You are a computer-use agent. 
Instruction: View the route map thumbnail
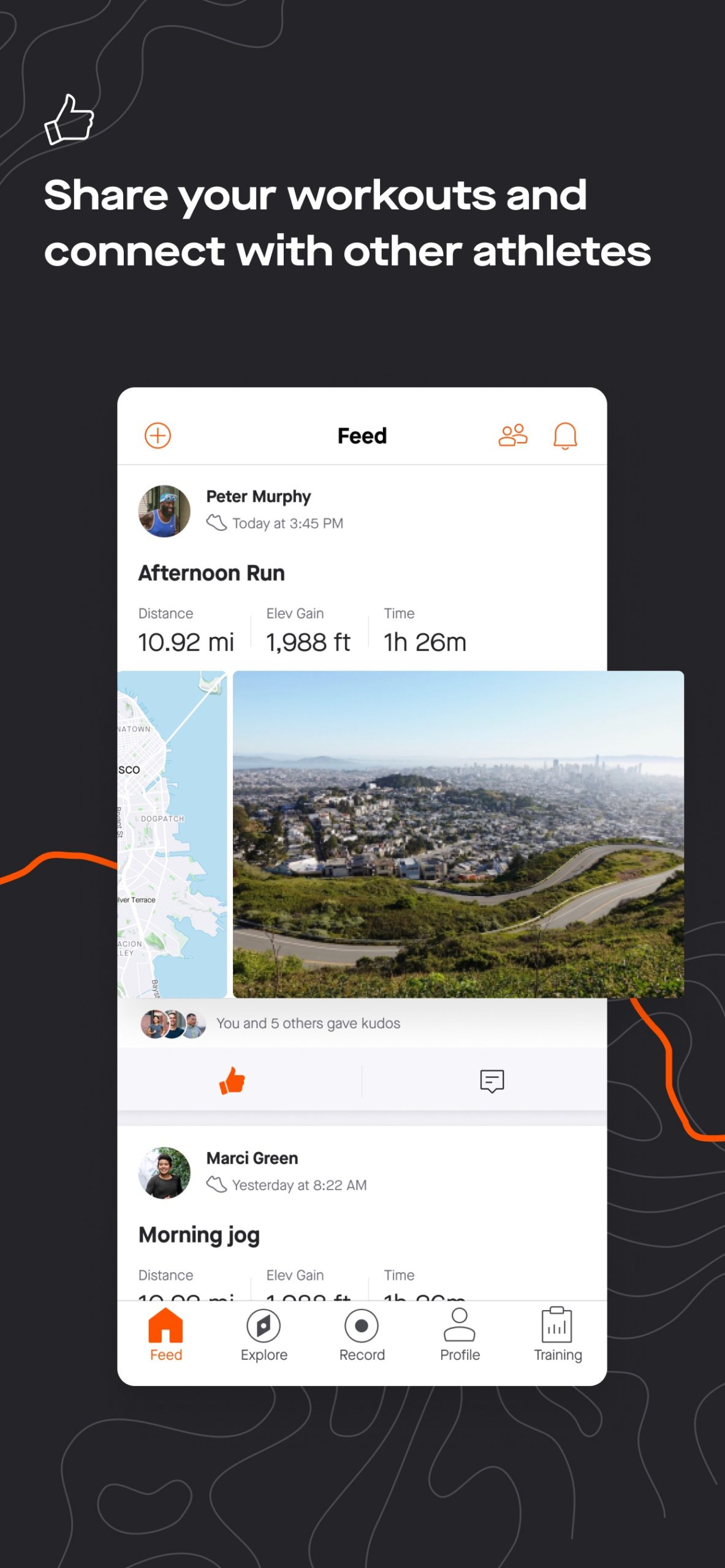coord(172,834)
